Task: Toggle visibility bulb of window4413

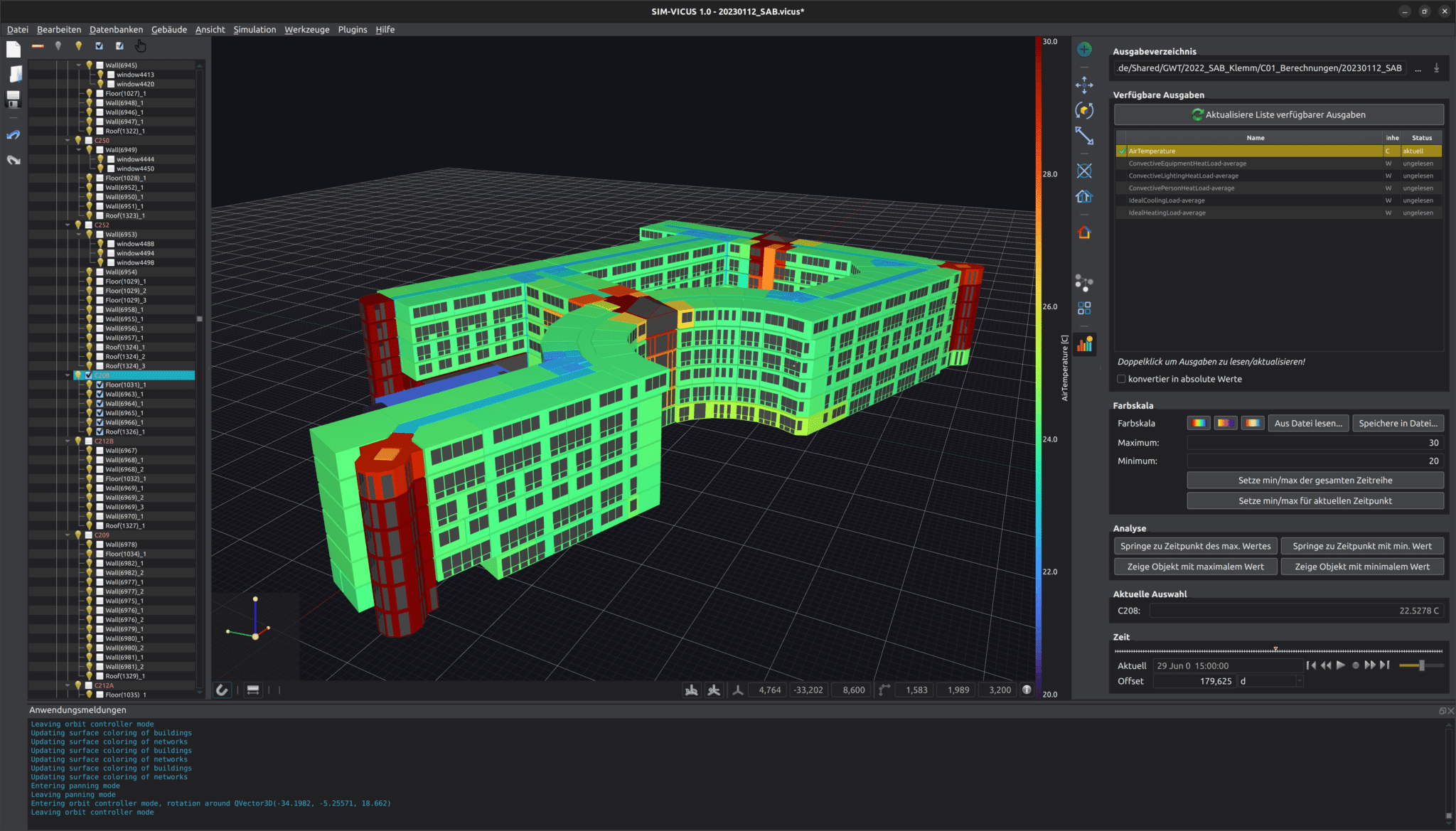Action: pos(100,75)
